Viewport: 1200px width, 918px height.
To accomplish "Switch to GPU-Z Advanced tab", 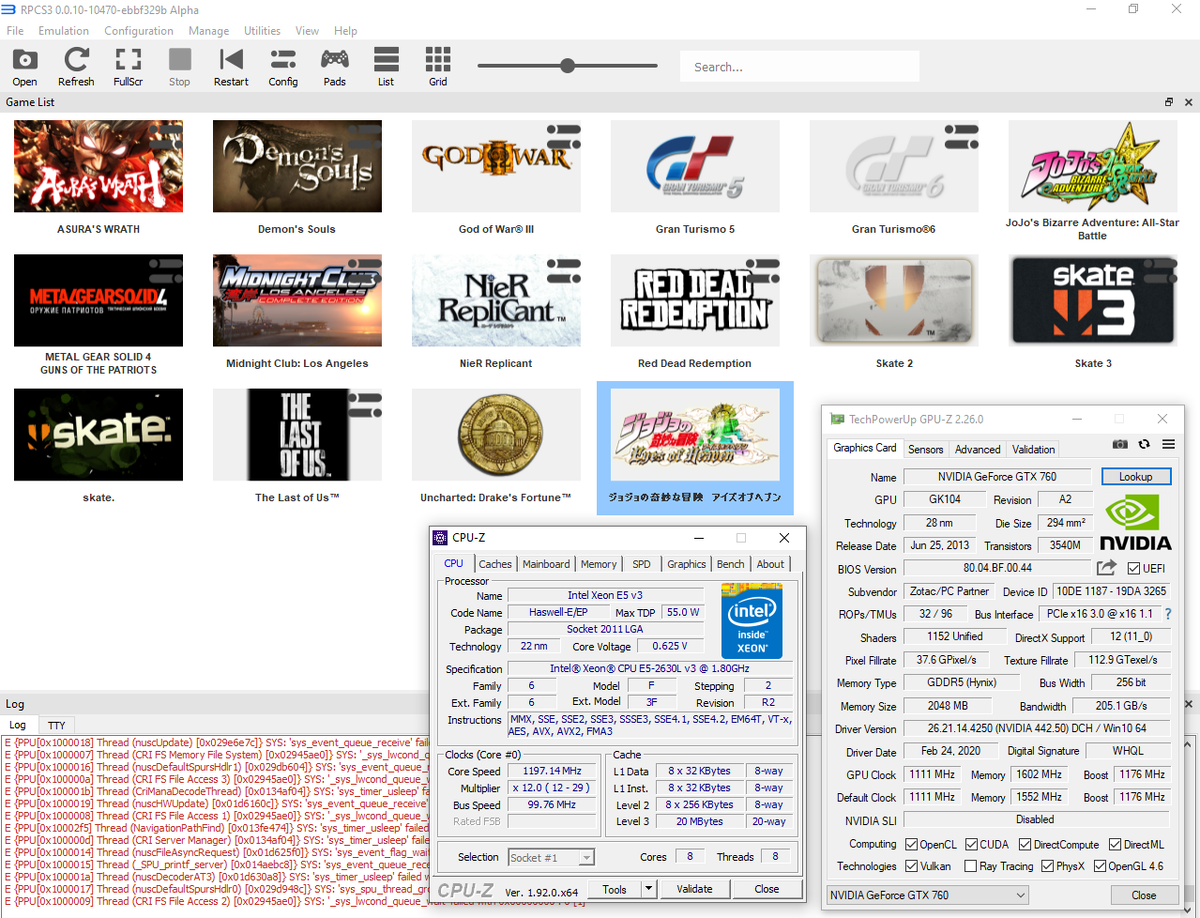I will pos(977,449).
